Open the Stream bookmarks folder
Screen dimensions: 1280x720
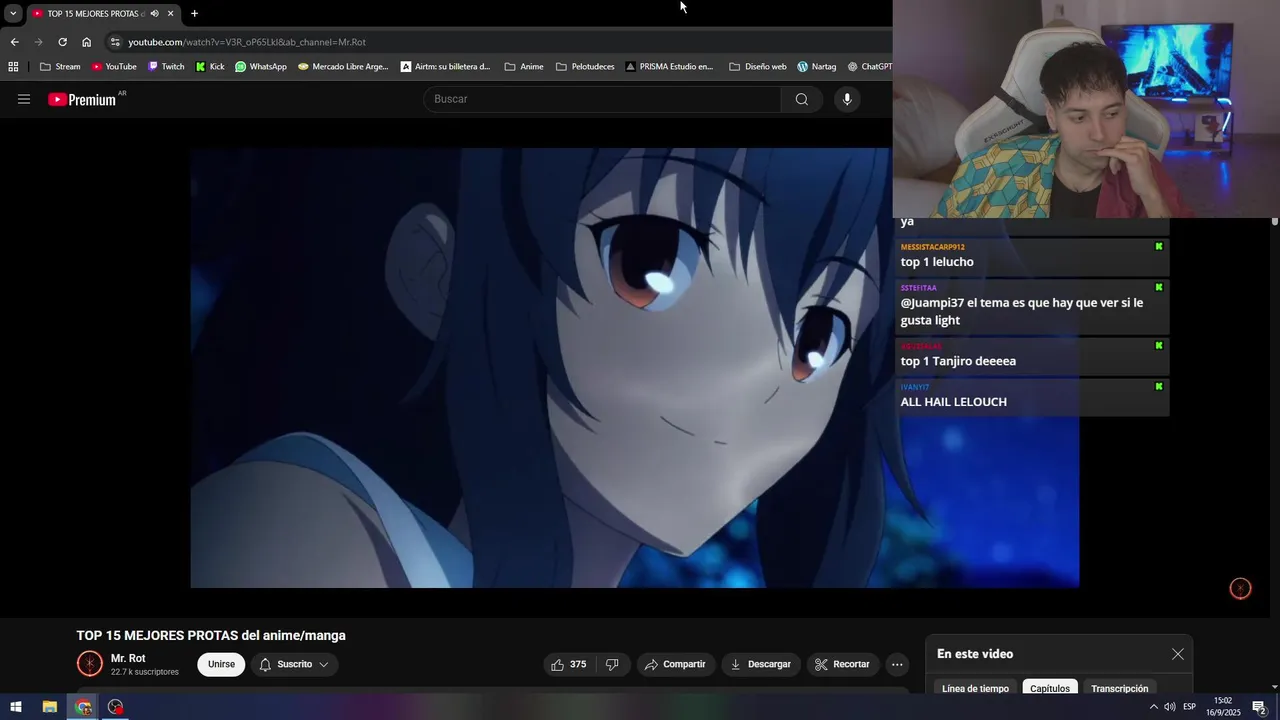coord(60,67)
